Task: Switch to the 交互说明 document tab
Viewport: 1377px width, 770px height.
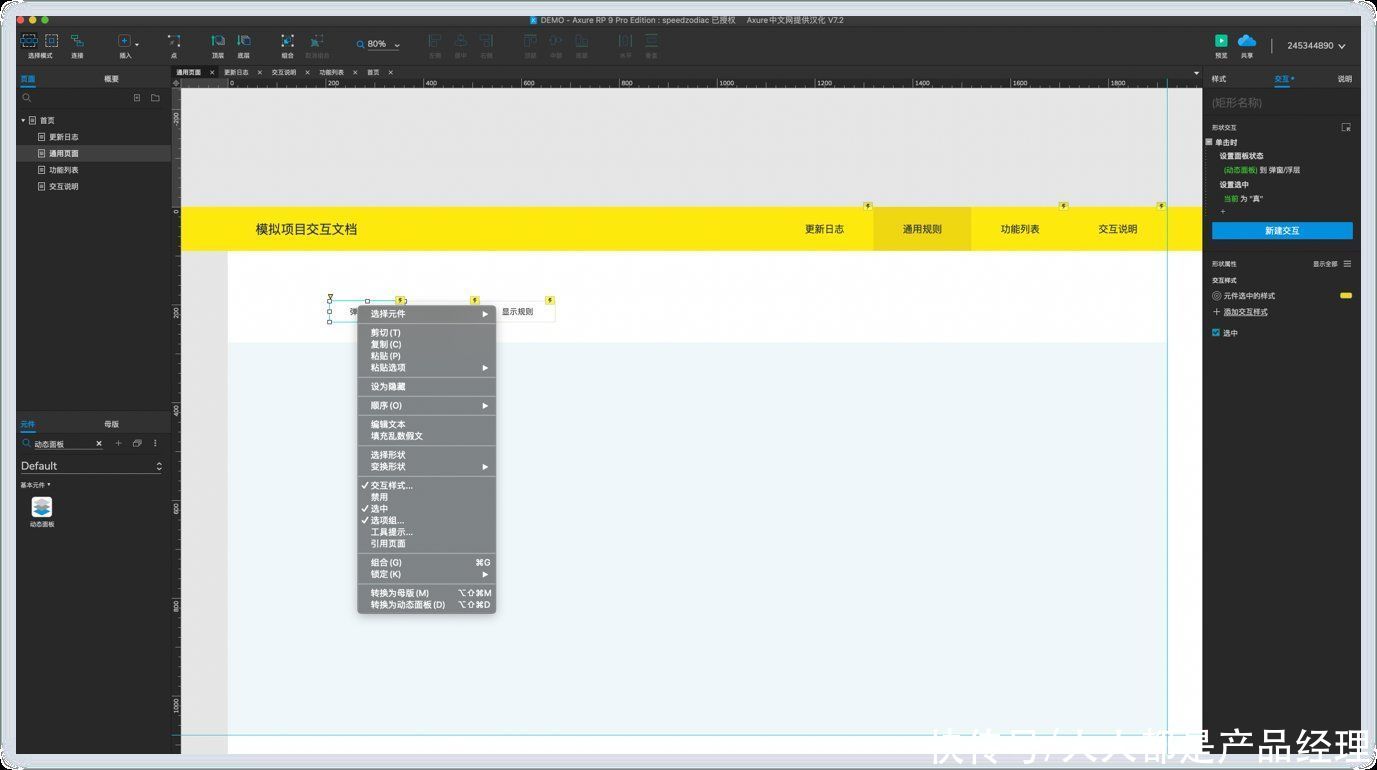Action: tap(284, 72)
